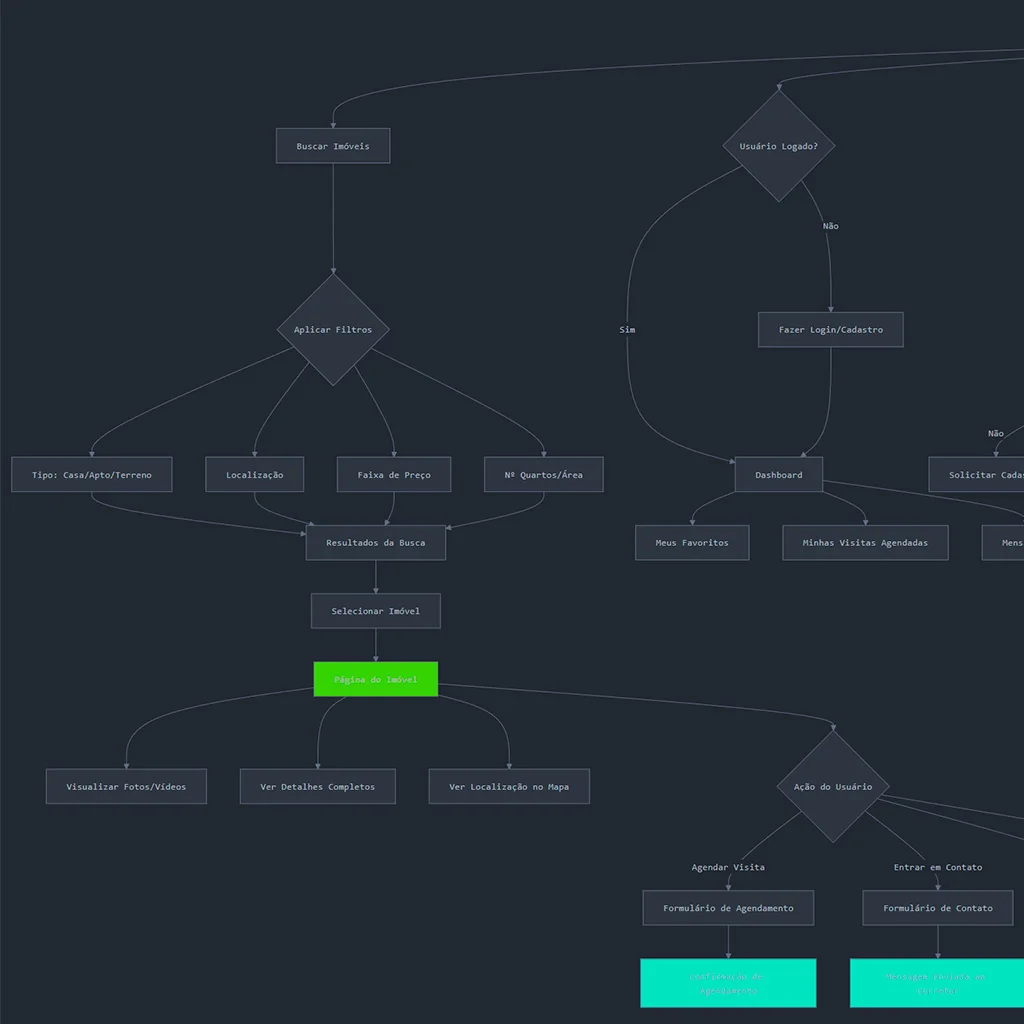This screenshot has width=1024, height=1024.
Task: Select the cyan Confirmação de Agendamento node
Action: pyautogui.click(x=728, y=983)
